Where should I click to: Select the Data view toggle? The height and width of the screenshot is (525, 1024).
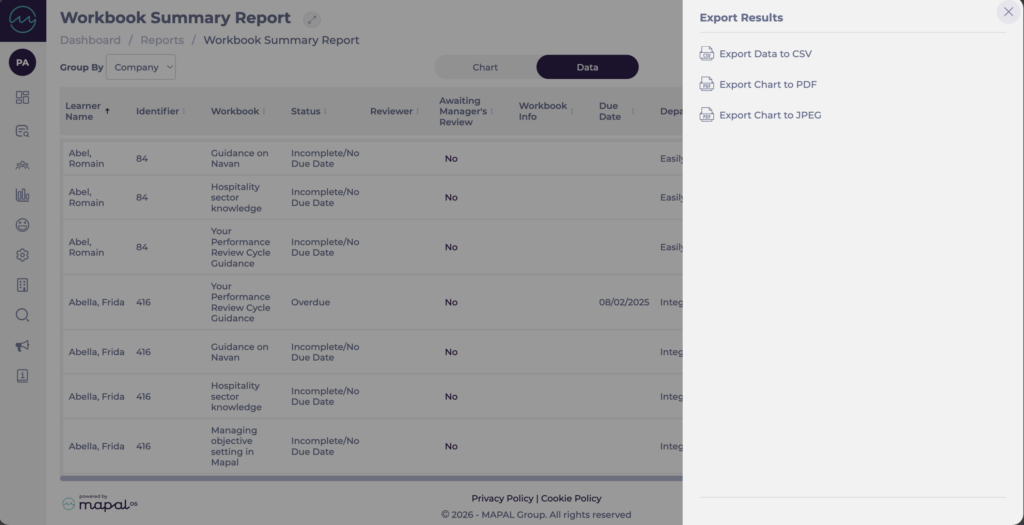587,67
